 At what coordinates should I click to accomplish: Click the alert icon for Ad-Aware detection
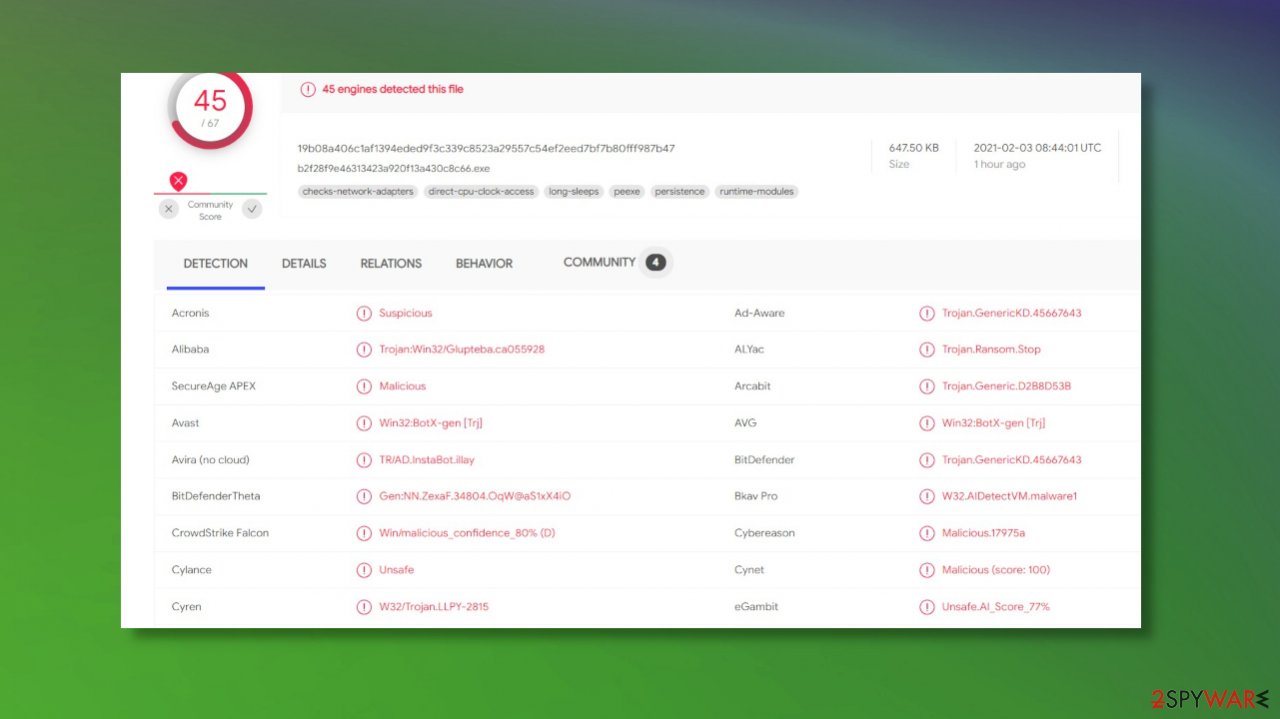coord(927,313)
